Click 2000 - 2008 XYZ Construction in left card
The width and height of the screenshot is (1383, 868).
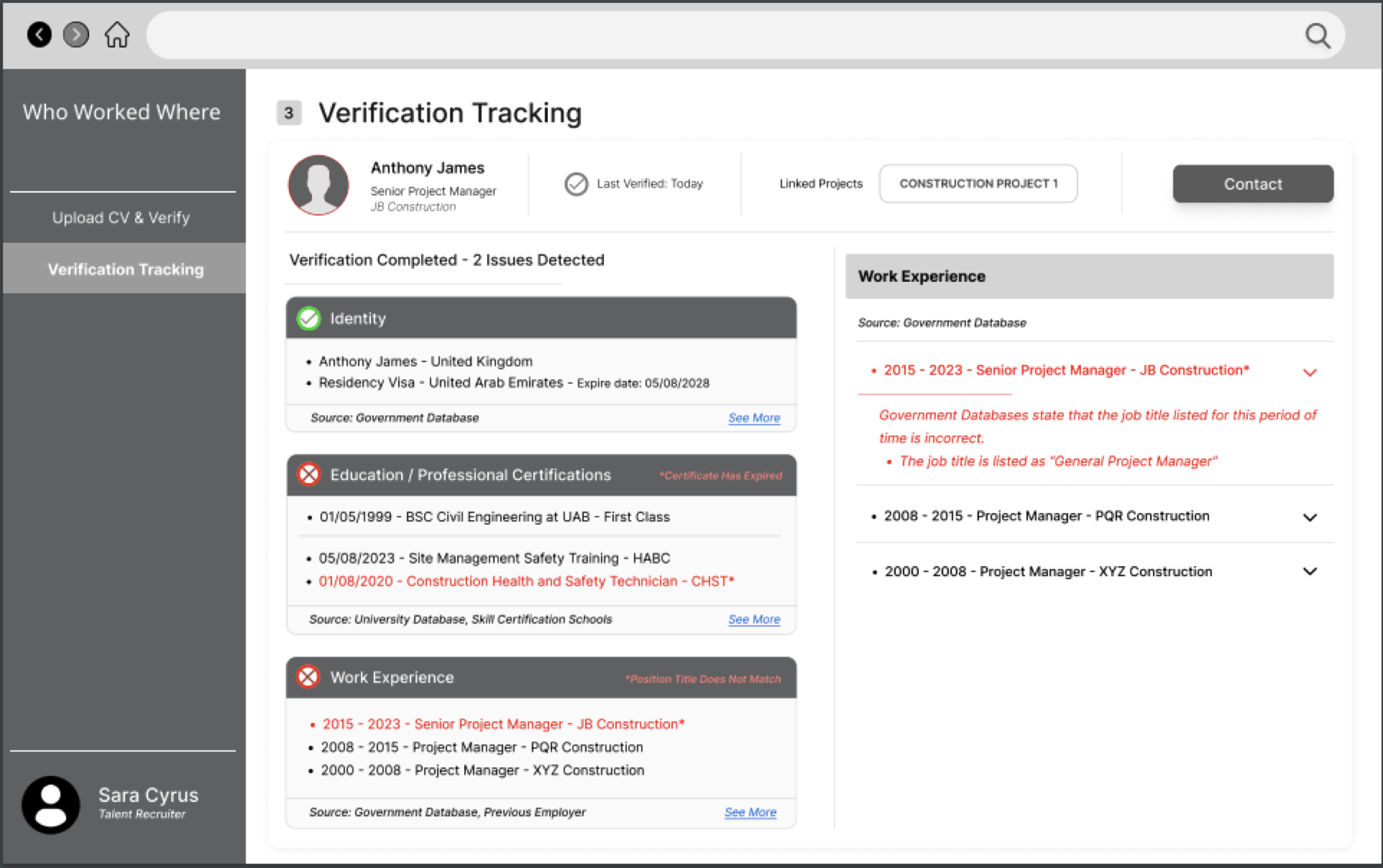click(x=483, y=770)
